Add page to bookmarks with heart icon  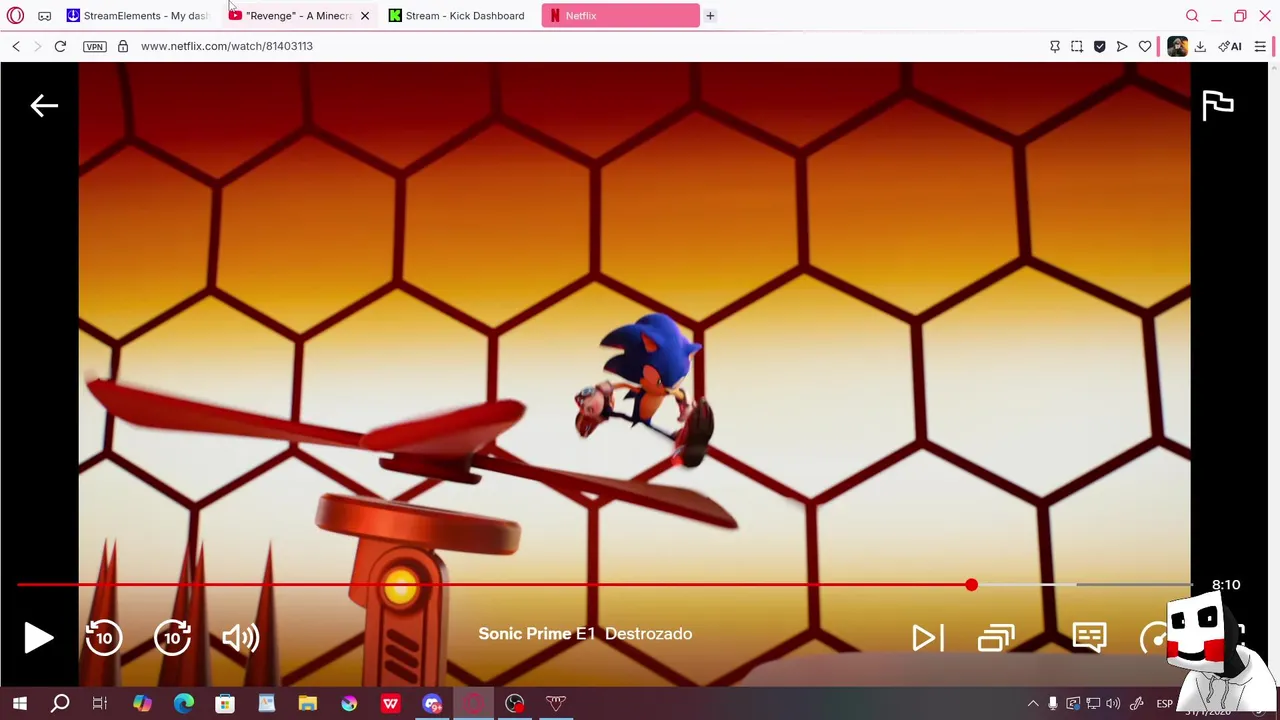coord(1145,46)
